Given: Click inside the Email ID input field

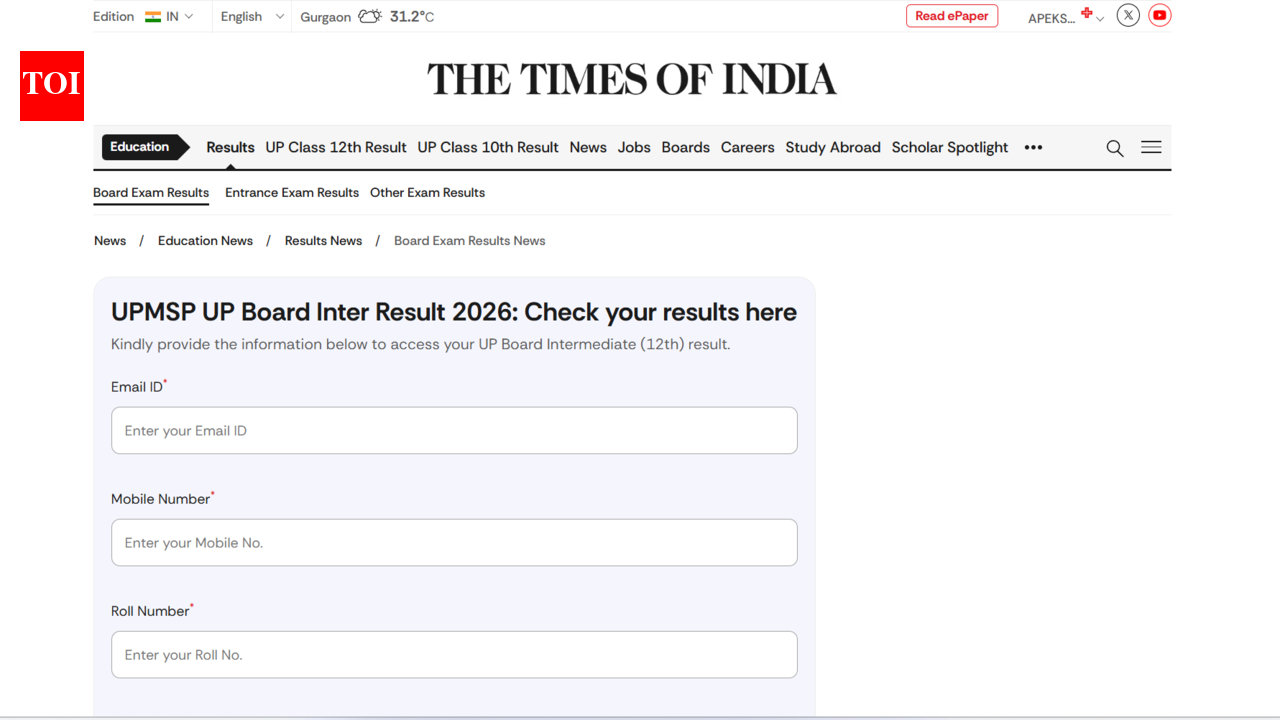Looking at the screenshot, I should click(453, 430).
